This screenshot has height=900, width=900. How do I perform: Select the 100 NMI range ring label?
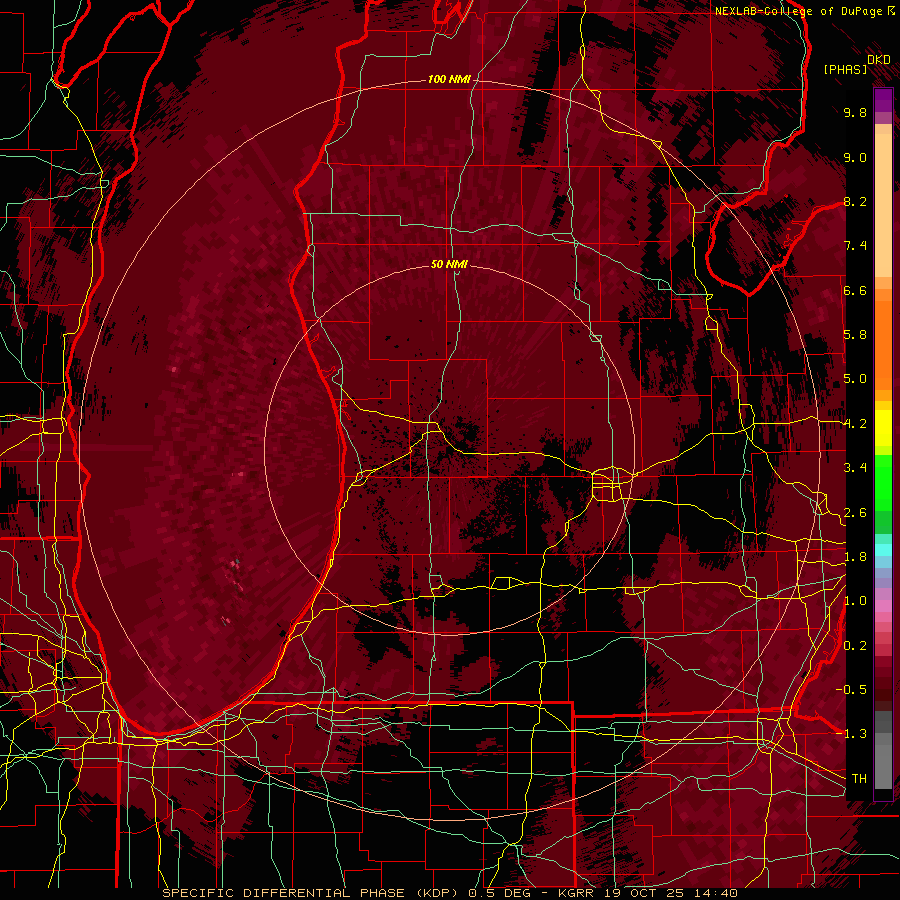click(x=449, y=79)
